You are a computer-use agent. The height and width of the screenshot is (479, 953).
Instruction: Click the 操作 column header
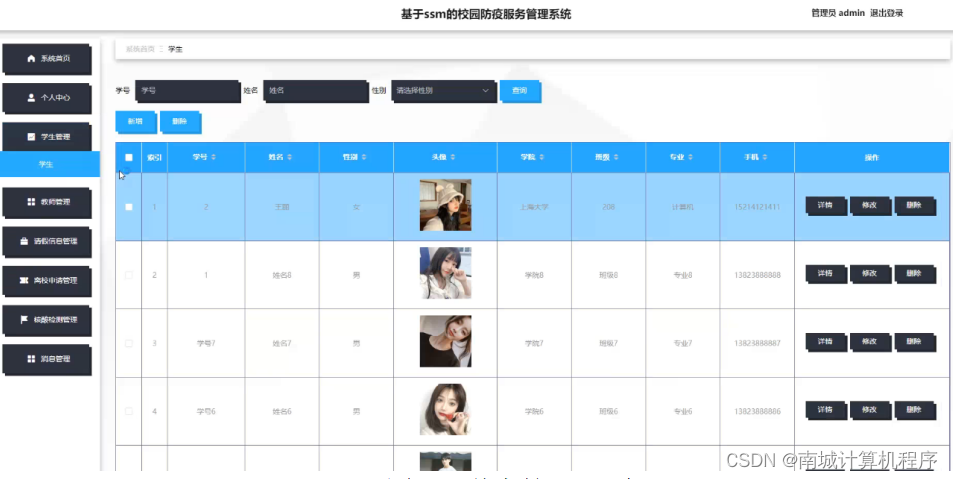point(872,157)
